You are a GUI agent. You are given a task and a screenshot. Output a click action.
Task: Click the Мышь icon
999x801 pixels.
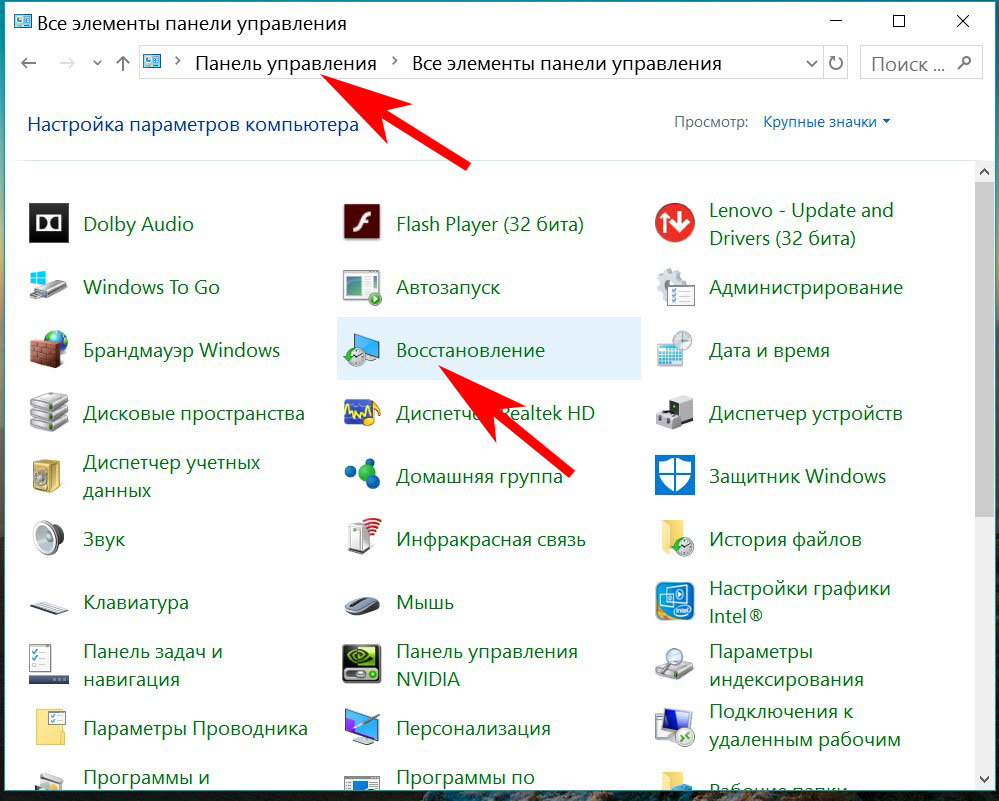(362, 603)
